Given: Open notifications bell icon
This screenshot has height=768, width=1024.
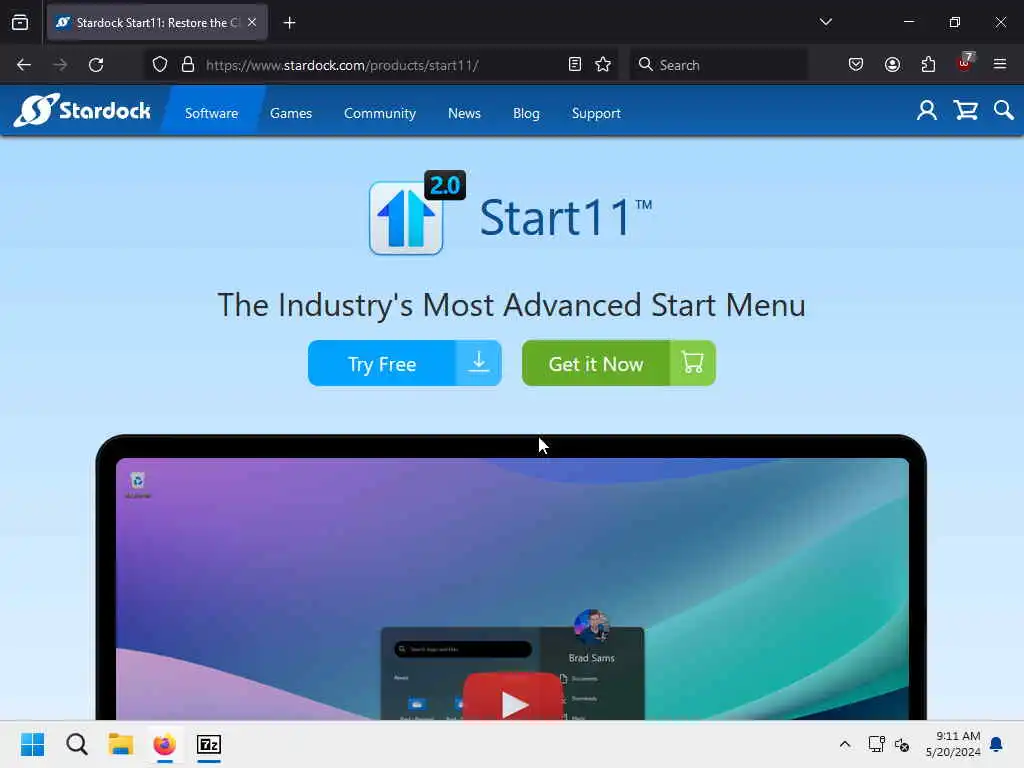Looking at the screenshot, I should point(996,744).
